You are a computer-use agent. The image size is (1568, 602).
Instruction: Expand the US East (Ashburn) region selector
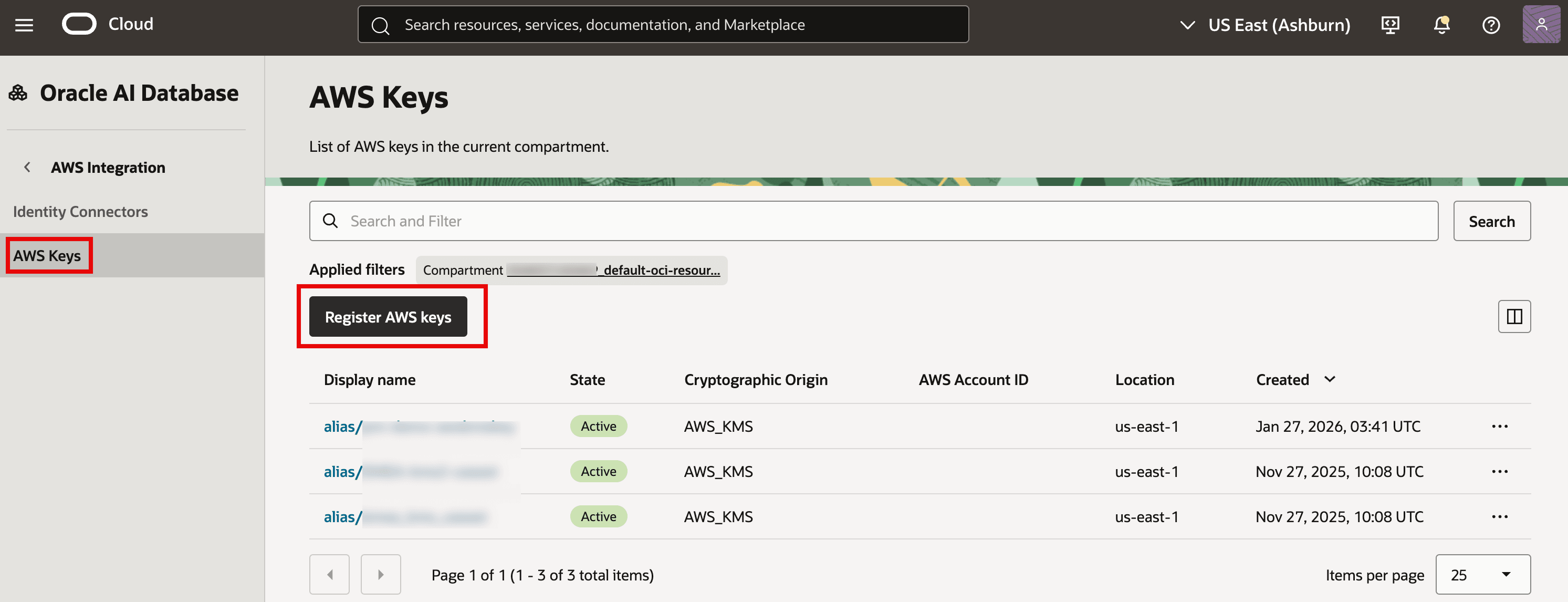(x=1265, y=25)
